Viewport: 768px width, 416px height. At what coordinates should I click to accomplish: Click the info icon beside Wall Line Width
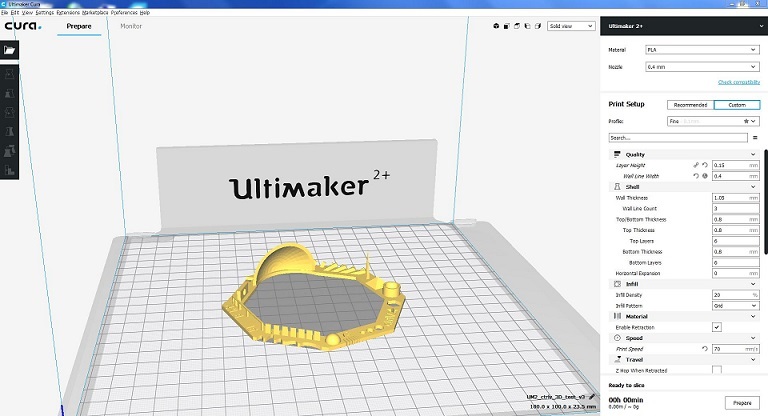(x=705, y=176)
